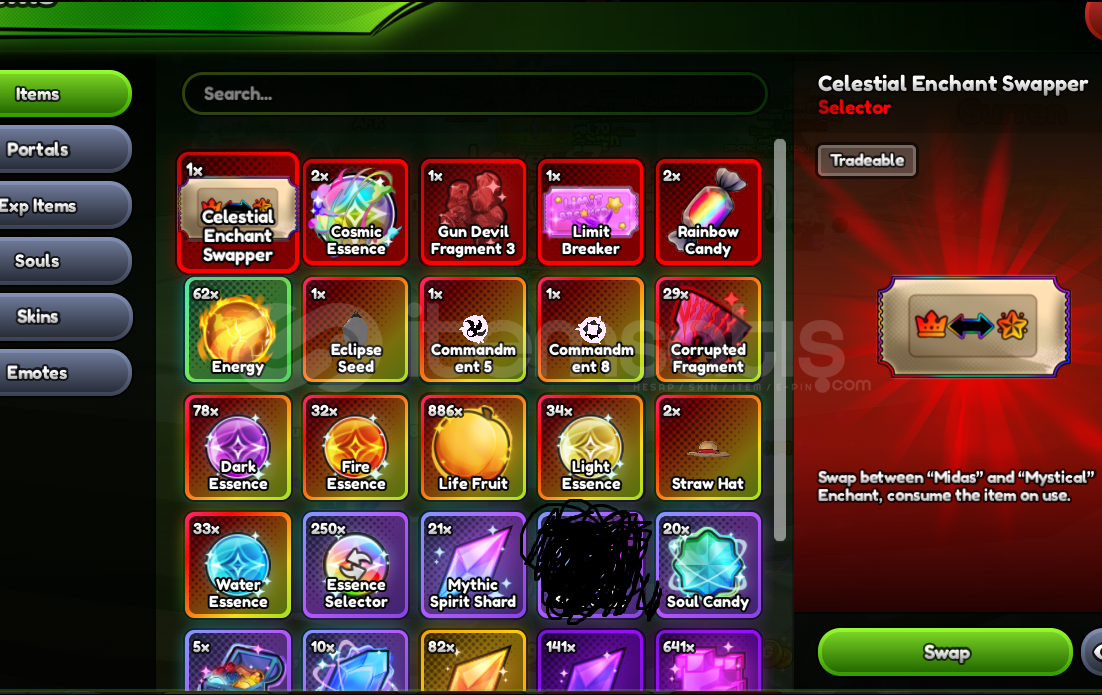Image resolution: width=1102 pixels, height=695 pixels.
Task: Select the Life Fruit item
Action: click(x=473, y=448)
